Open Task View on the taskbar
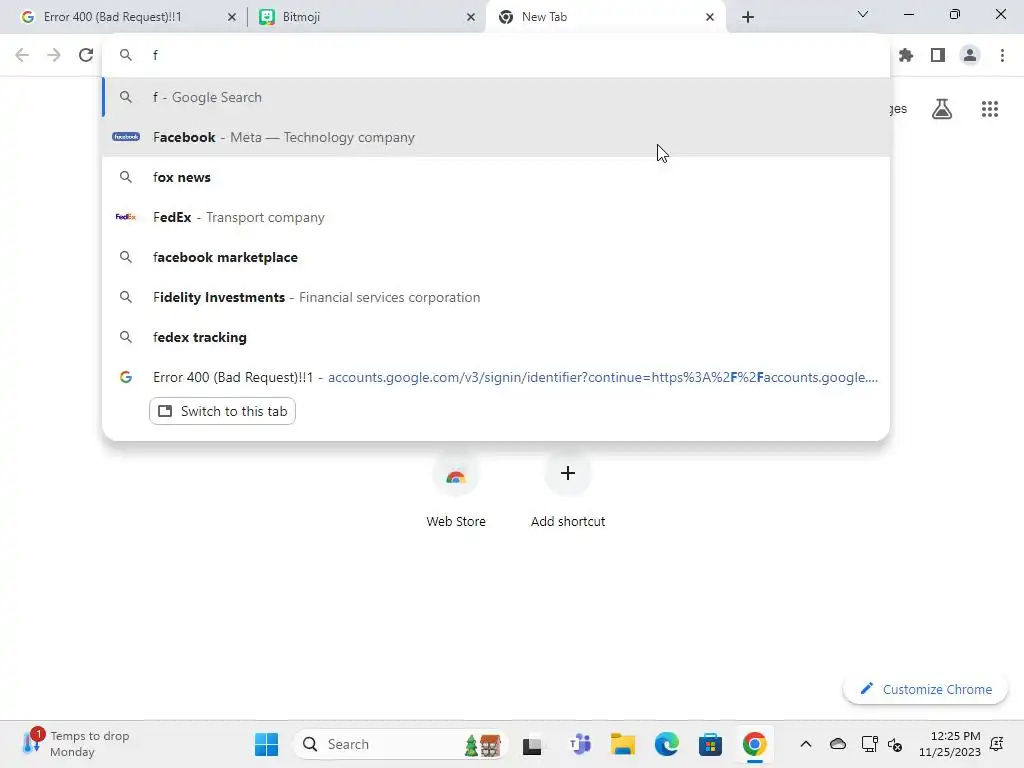Screen dimensions: 1024x768 (532, 744)
